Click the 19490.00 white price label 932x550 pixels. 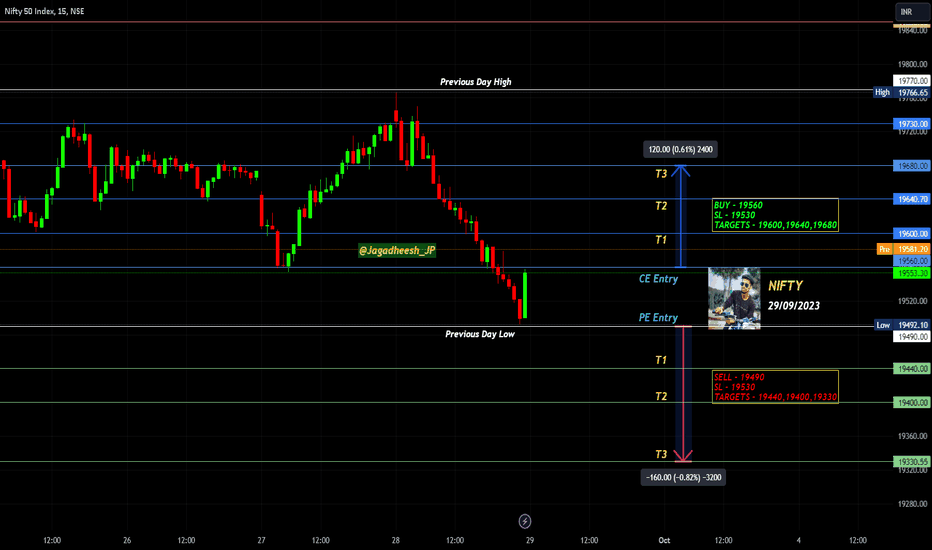911,337
